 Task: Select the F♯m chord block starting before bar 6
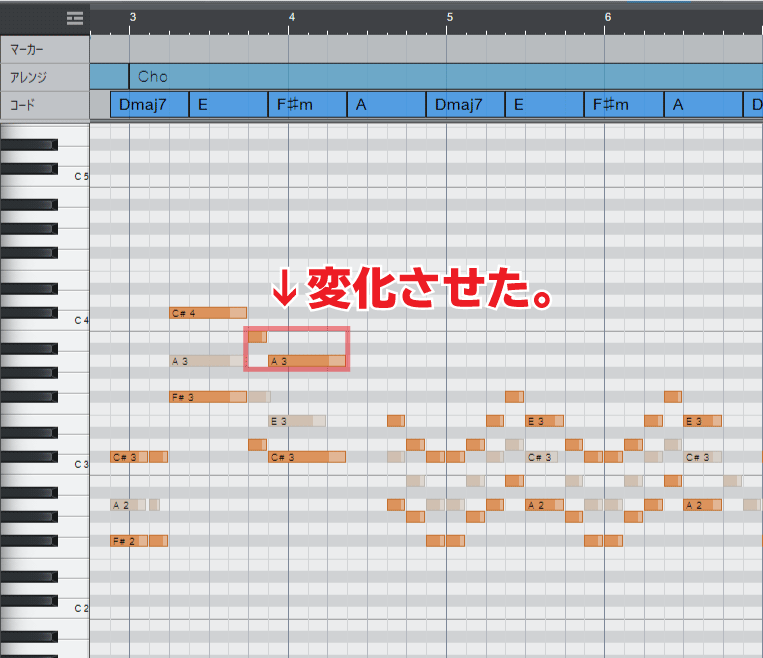(x=624, y=105)
